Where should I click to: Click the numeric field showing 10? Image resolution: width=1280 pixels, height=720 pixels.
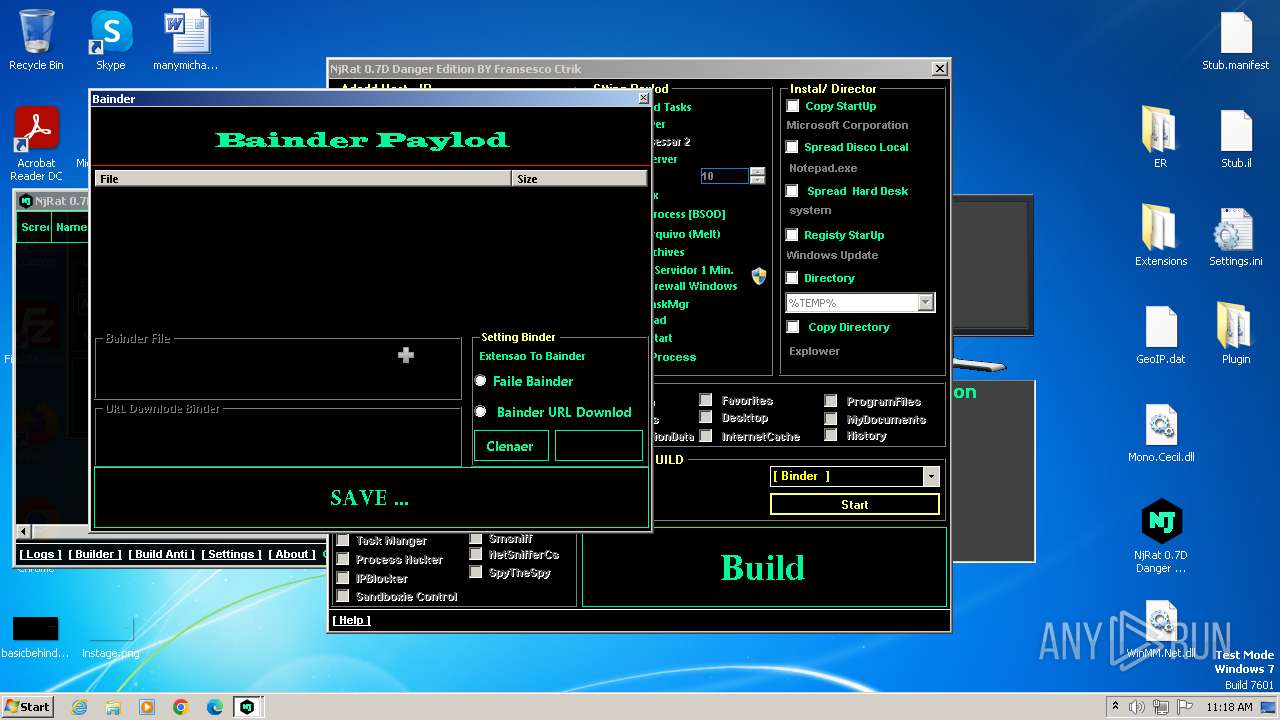coord(725,176)
